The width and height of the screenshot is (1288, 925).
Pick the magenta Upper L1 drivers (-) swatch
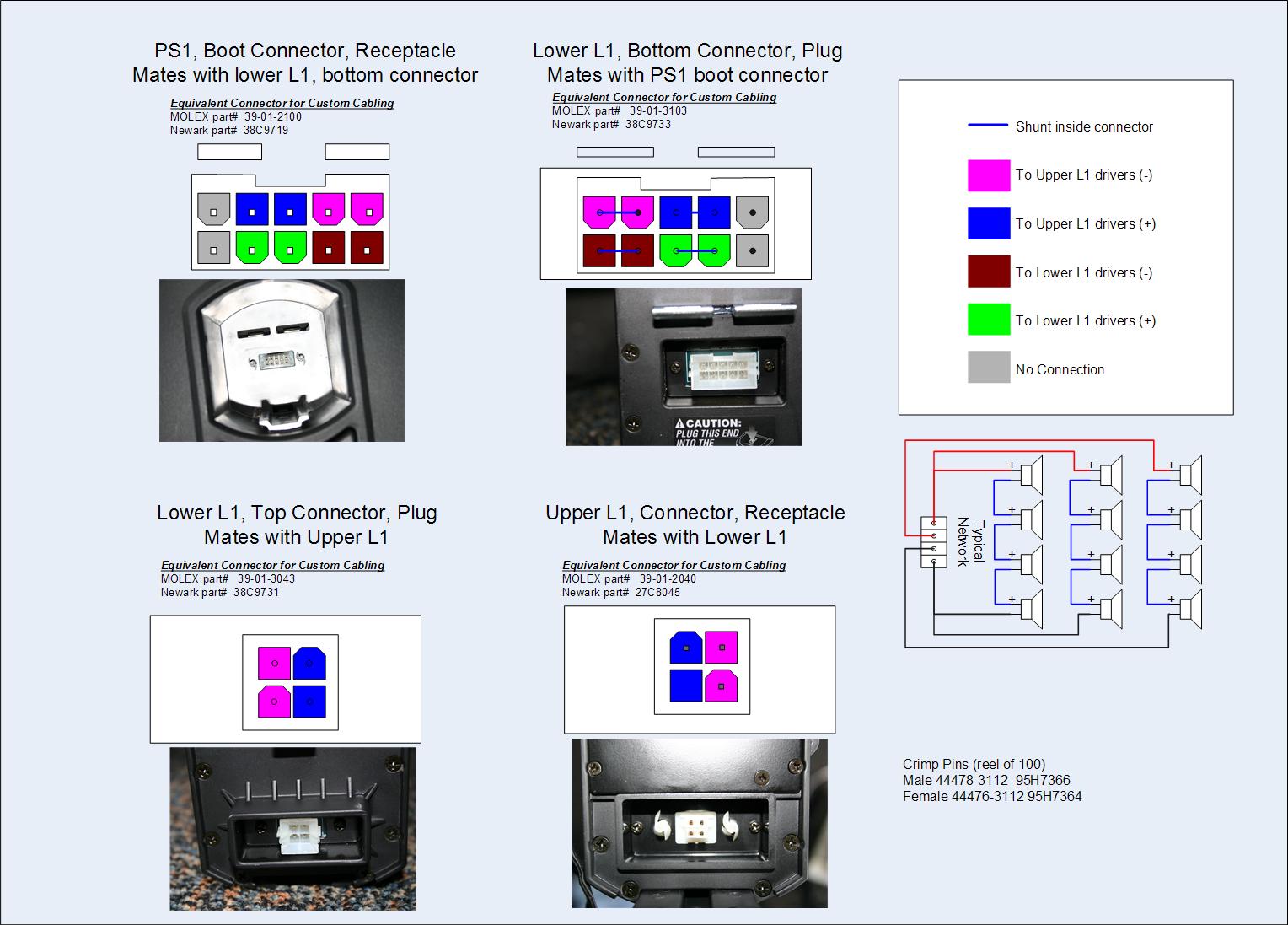989,175
